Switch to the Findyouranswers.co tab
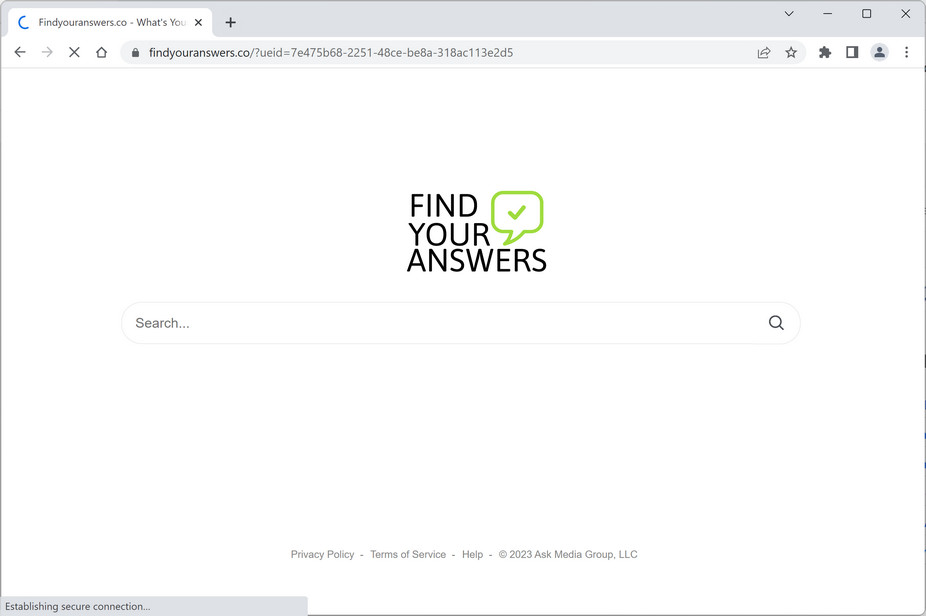Screen dimensions: 926x616 pyautogui.click(x=110, y=21)
